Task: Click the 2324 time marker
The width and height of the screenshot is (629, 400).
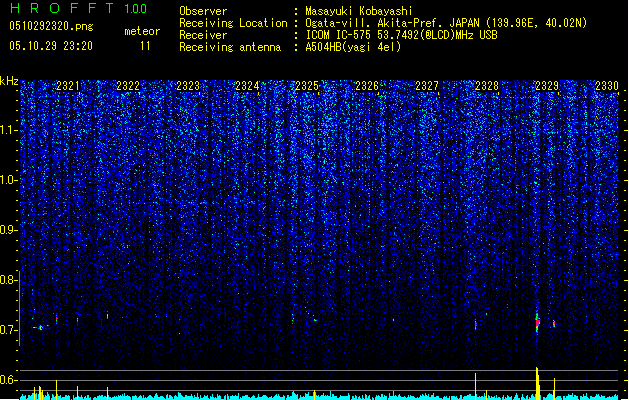Action: (247, 86)
